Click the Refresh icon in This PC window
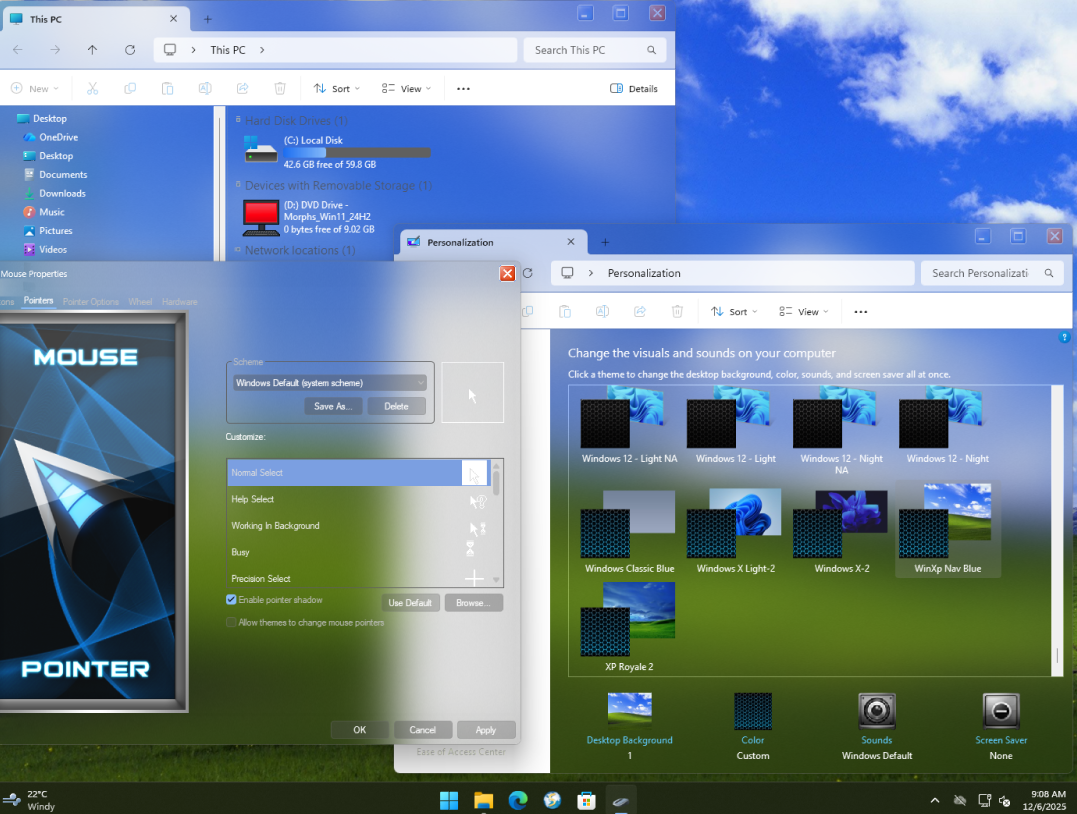Screen dimensions: 1077x814 pos(130,50)
